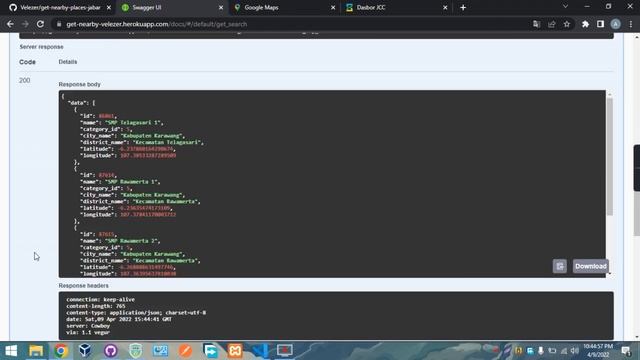Share this page using the share icon
640x360 pixels.
(552, 24)
